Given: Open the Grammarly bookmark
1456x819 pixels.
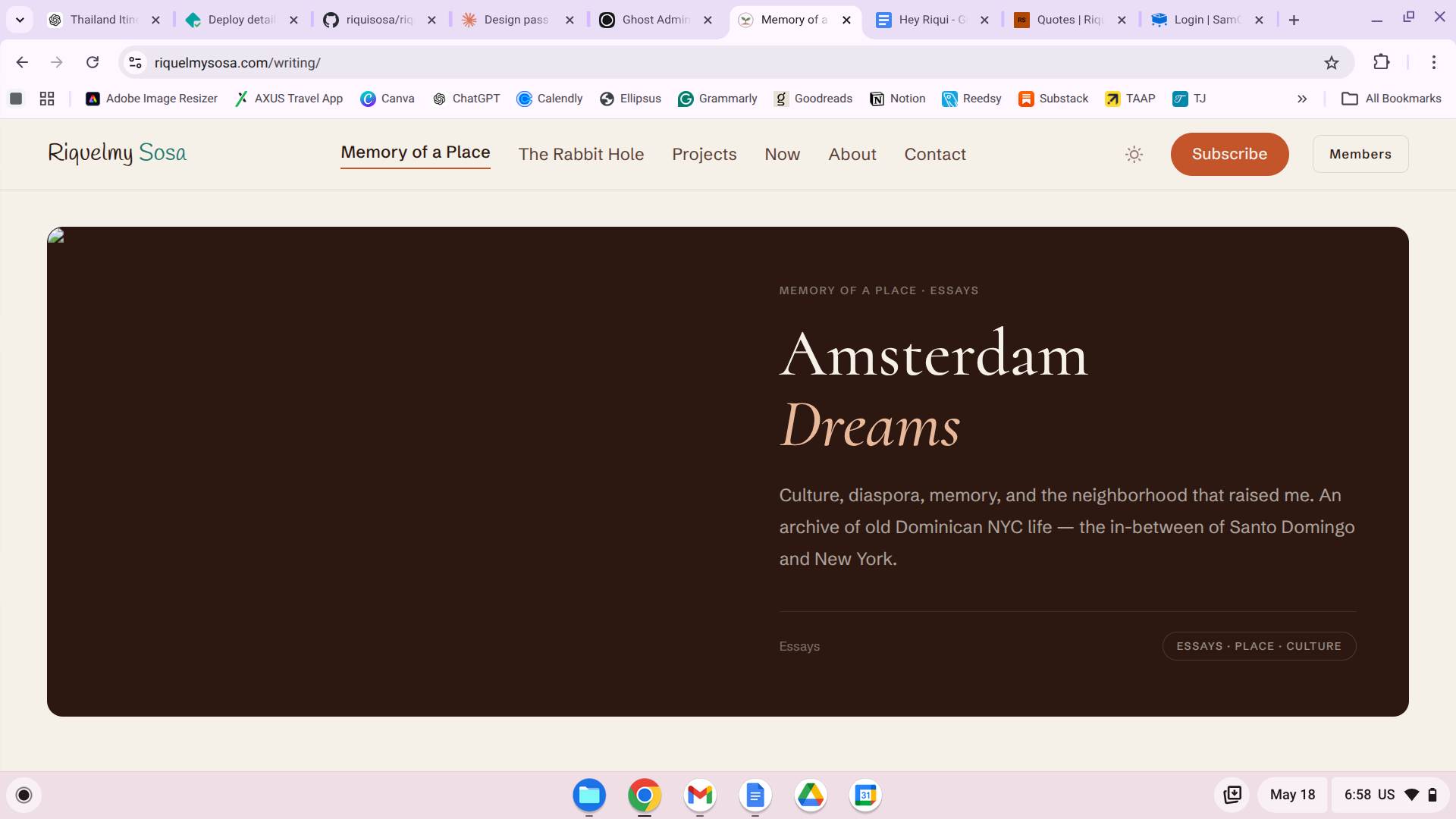Looking at the screenshot, I should tap(717, 99).
